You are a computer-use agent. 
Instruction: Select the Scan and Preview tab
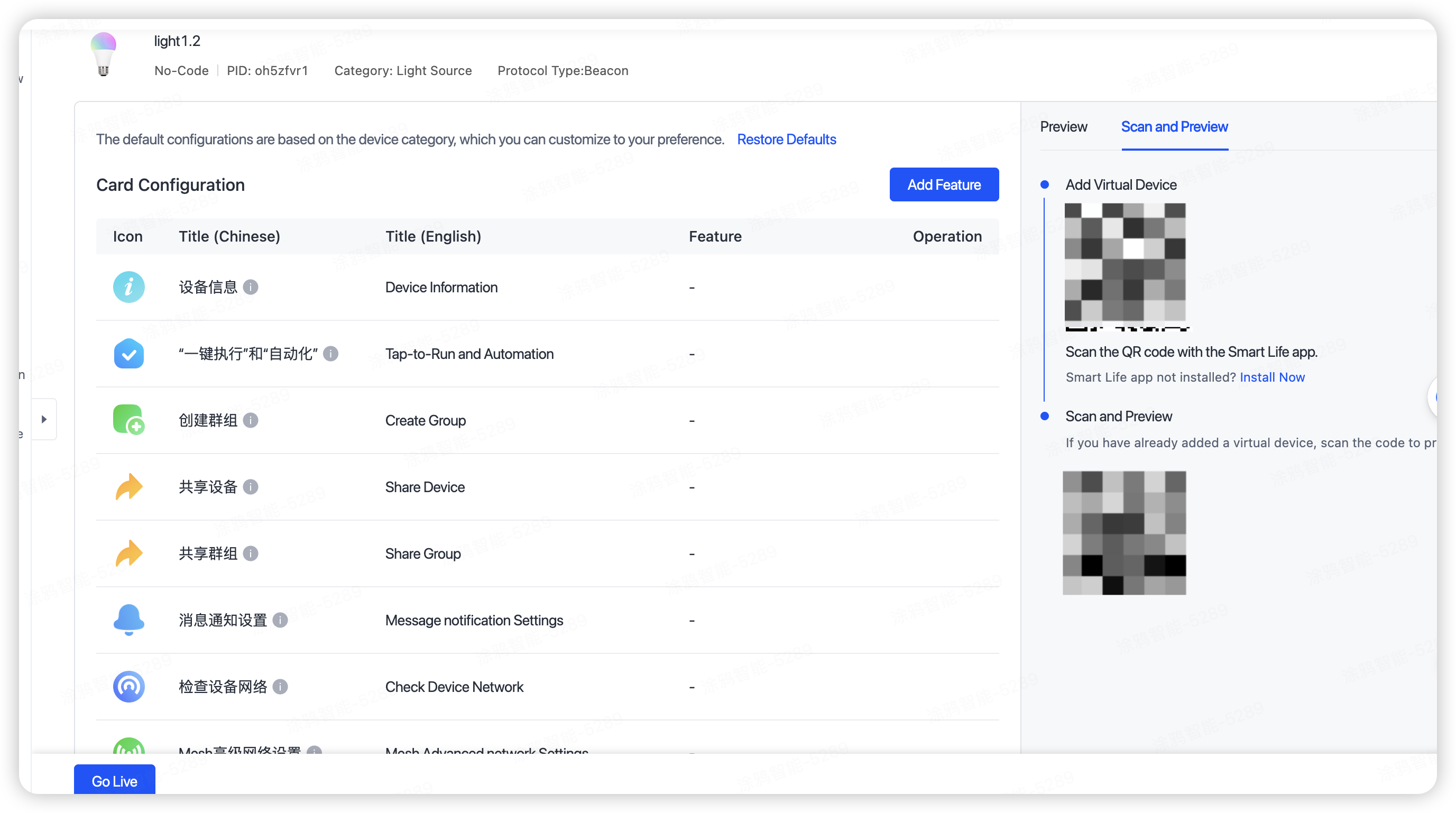point(1174,126)
